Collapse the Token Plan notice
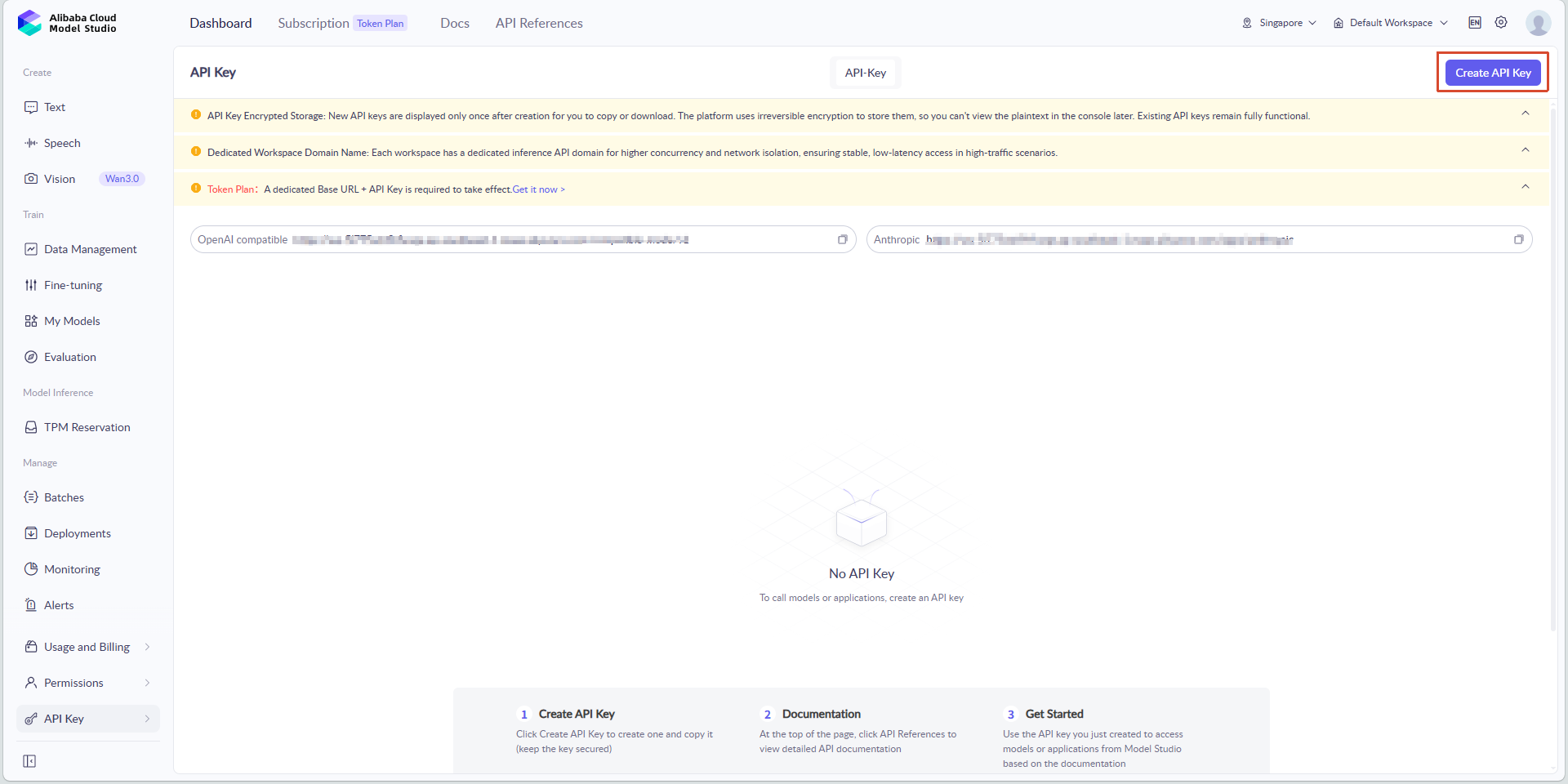 point(1526,187)
